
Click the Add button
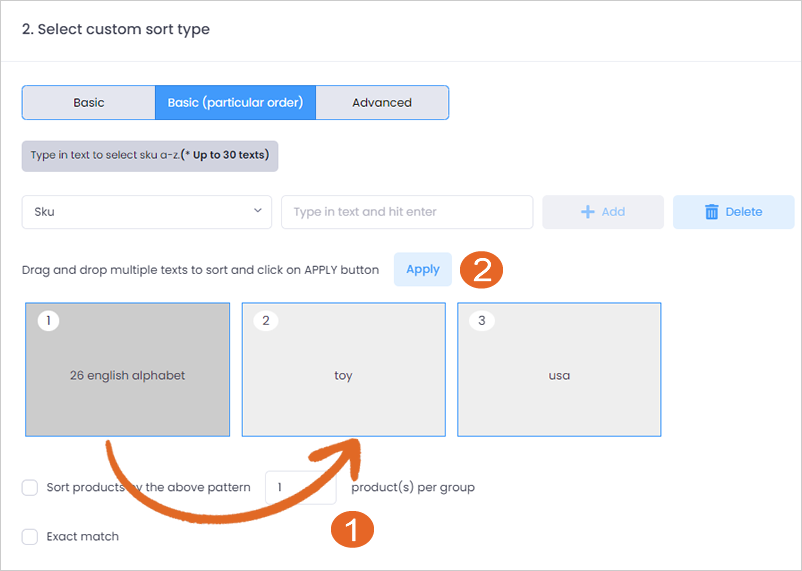pos(603,212)
